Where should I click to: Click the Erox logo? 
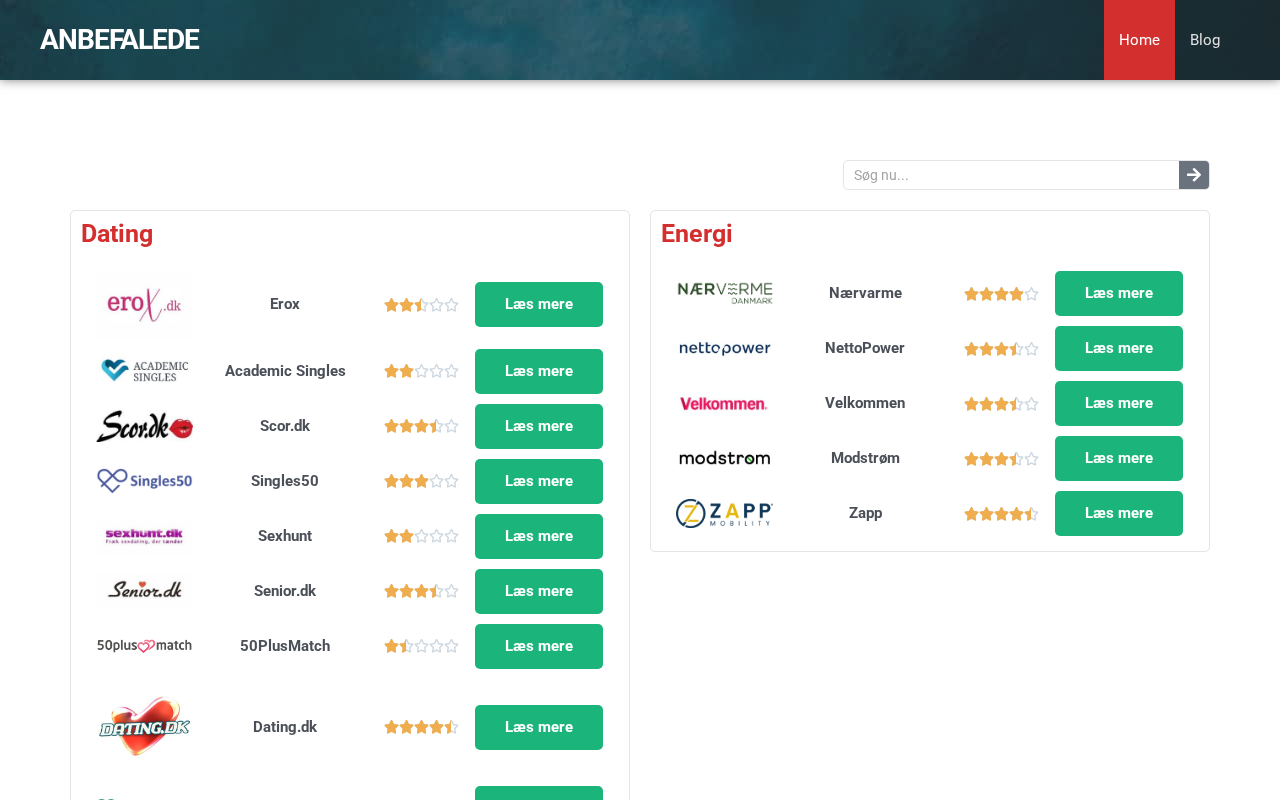(x=144, y=305)
